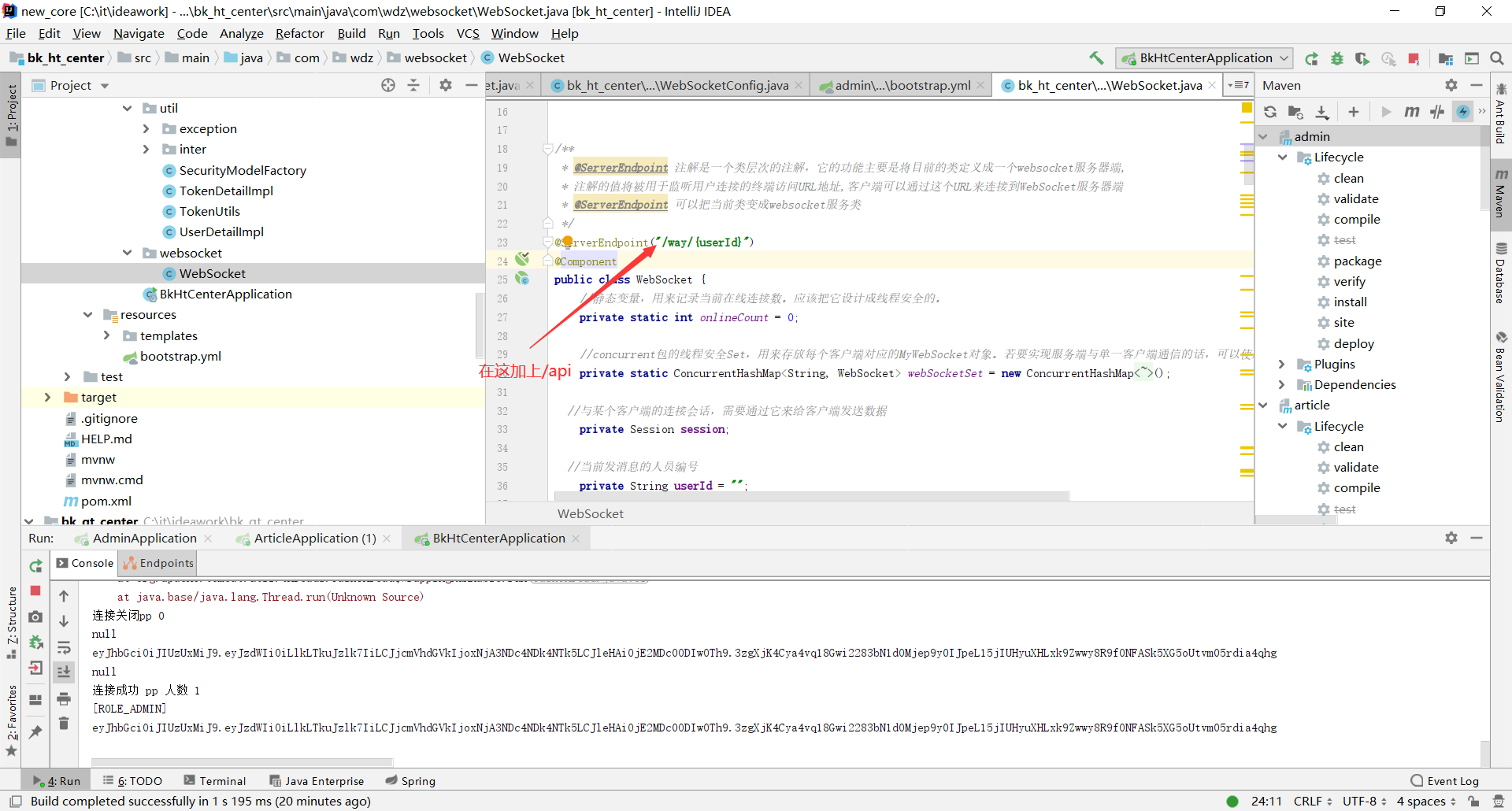Viewport: 1512px width, 811px height.
Task: Switch to the Endpoints tab
Action: [x=157, y=563]
